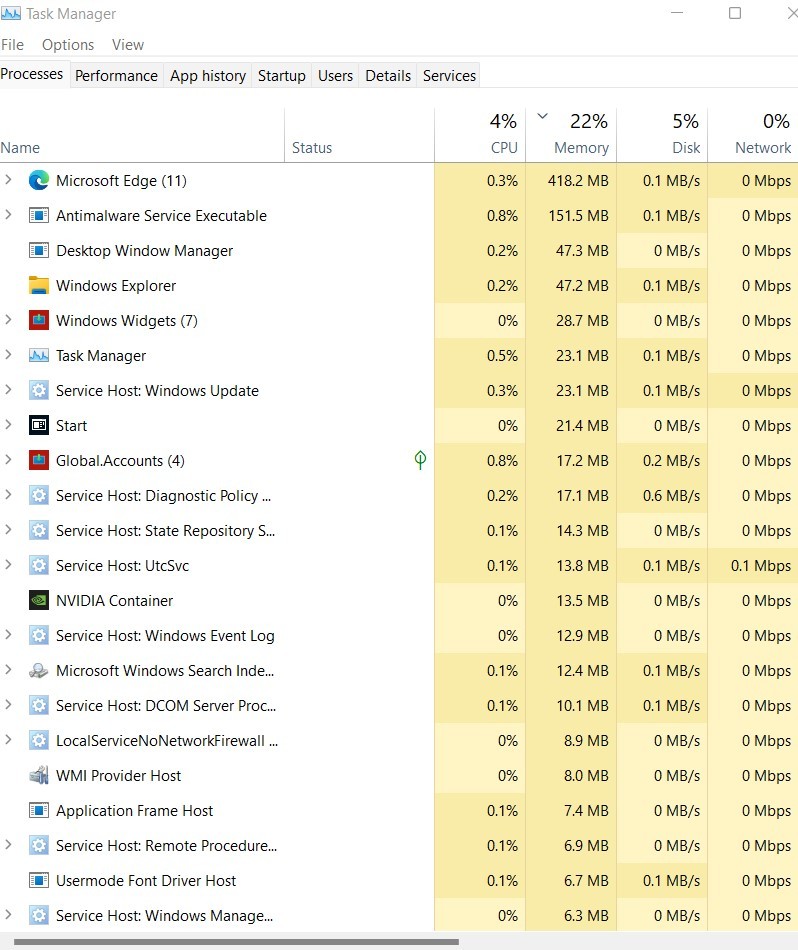Click the WMI Provider Host icon
Image resolution: width=798 pixels, height=950 pixels.
click(x=39, y=776)
